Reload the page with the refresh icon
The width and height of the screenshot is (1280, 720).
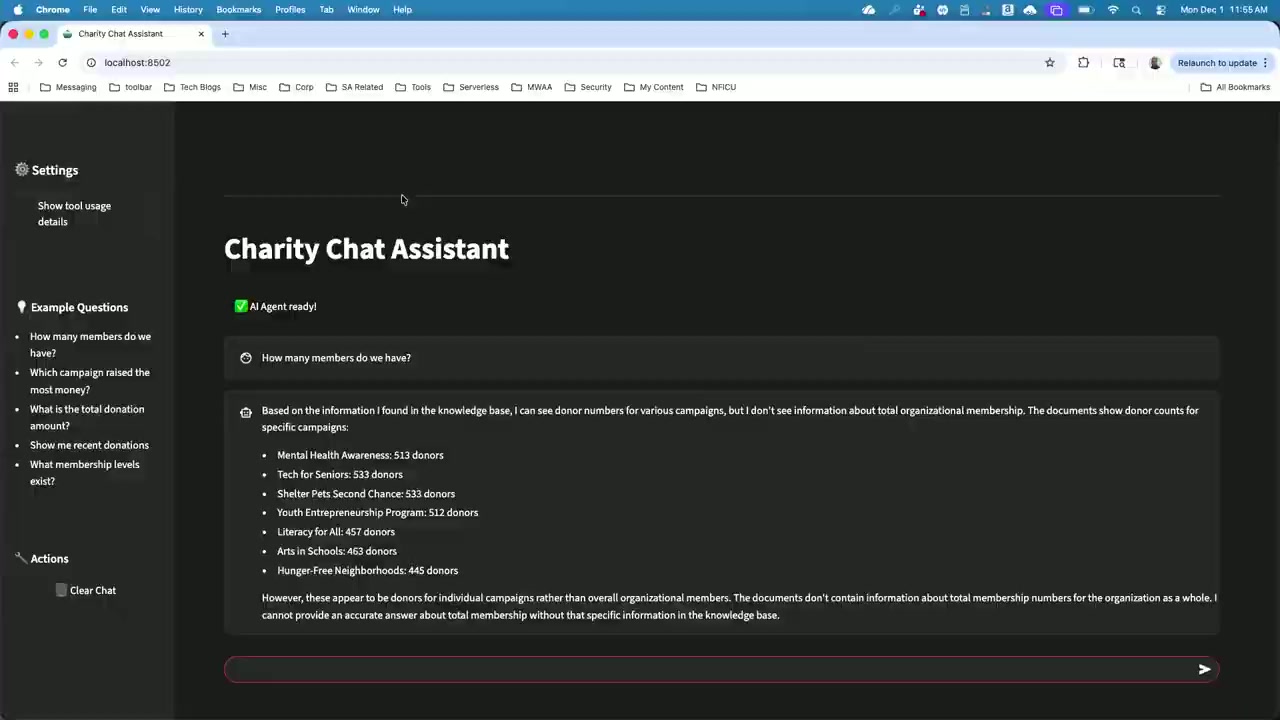[x=62, y=63]
